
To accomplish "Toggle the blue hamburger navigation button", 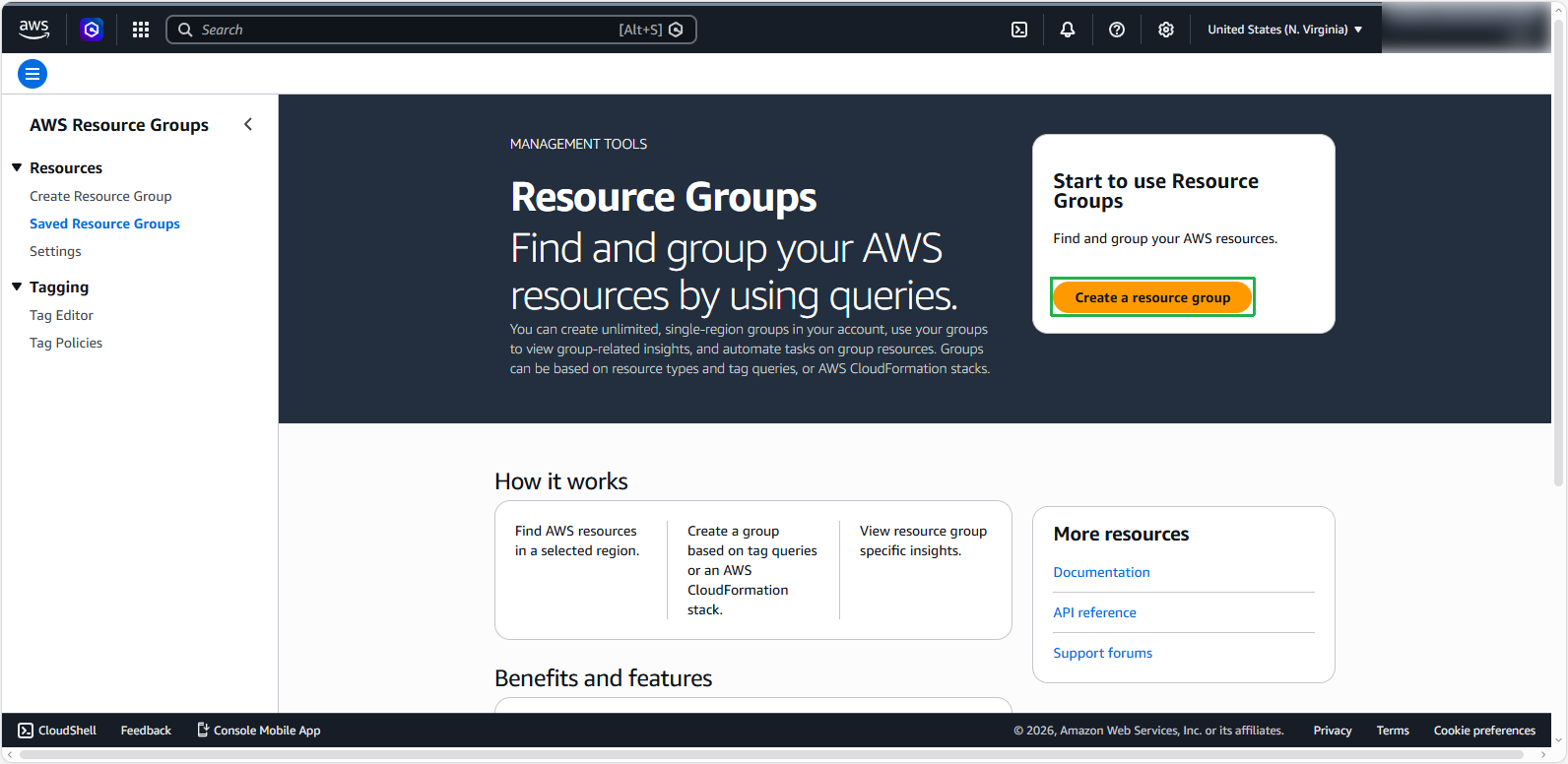I will click(33, 74).
